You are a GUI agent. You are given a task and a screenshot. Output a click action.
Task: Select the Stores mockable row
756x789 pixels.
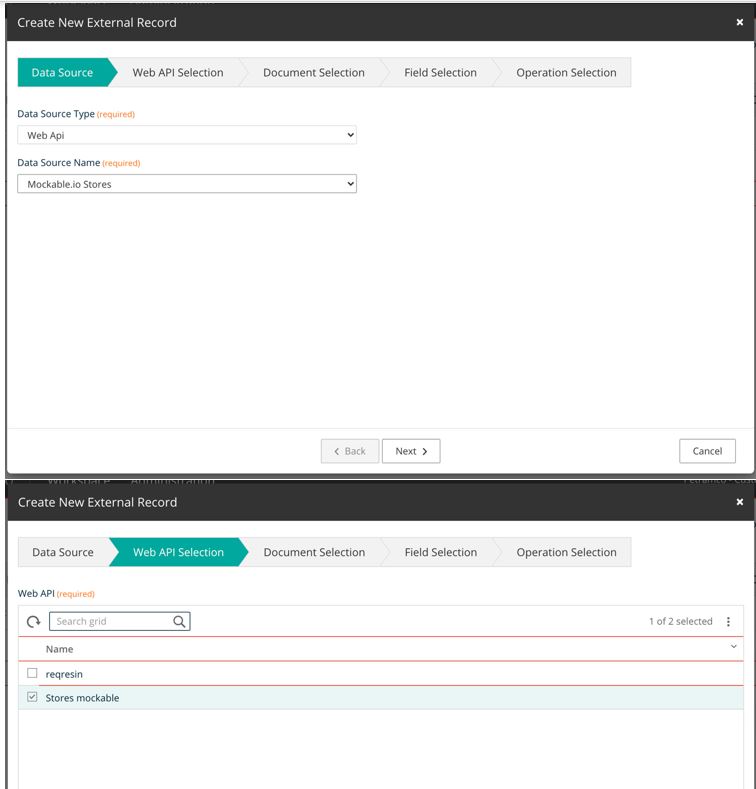(300, 698)
